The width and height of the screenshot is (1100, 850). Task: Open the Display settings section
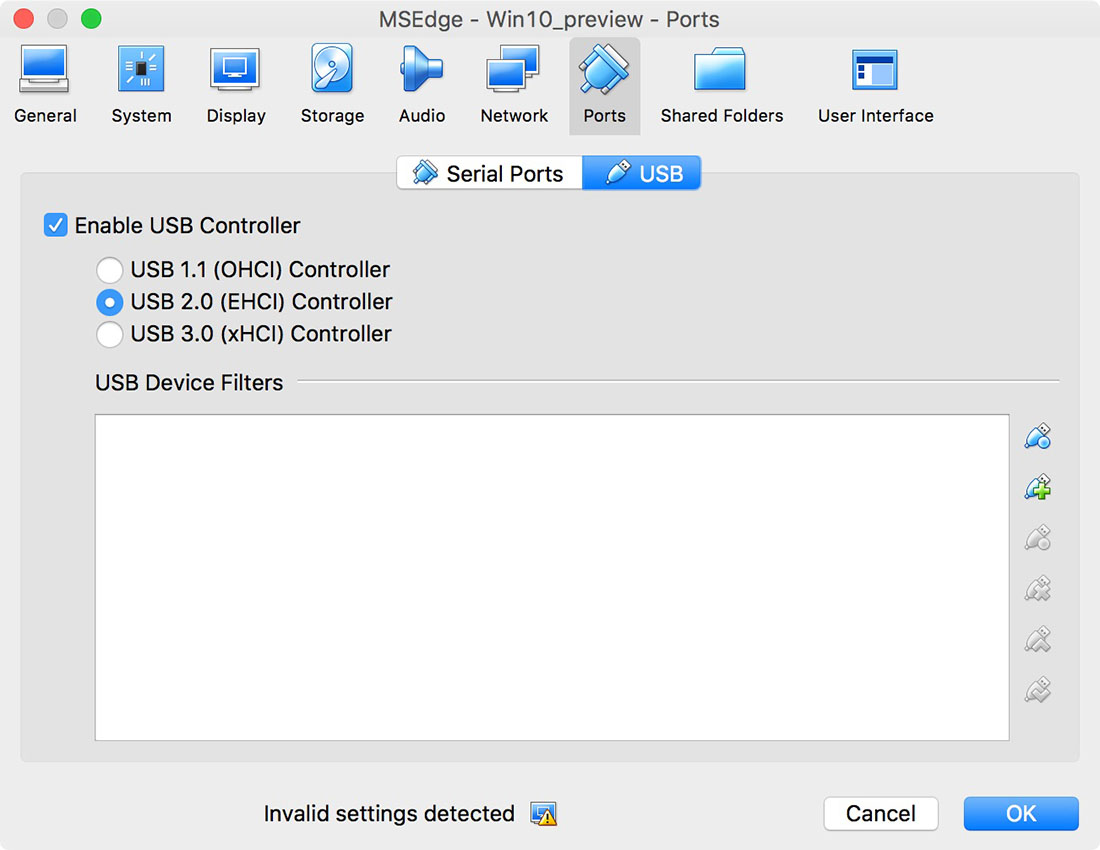pyautogui.click(x=236, y=86)
